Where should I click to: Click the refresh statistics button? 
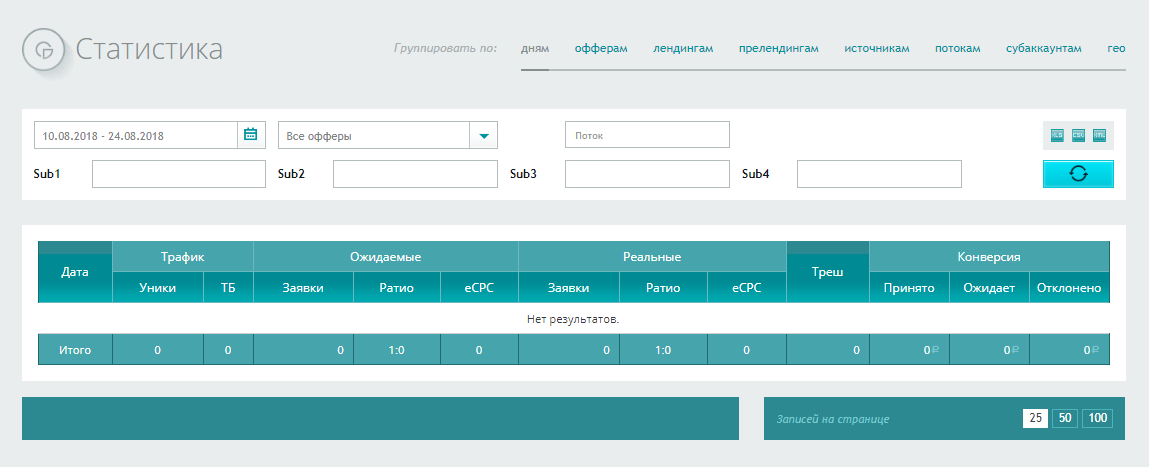1078,173
